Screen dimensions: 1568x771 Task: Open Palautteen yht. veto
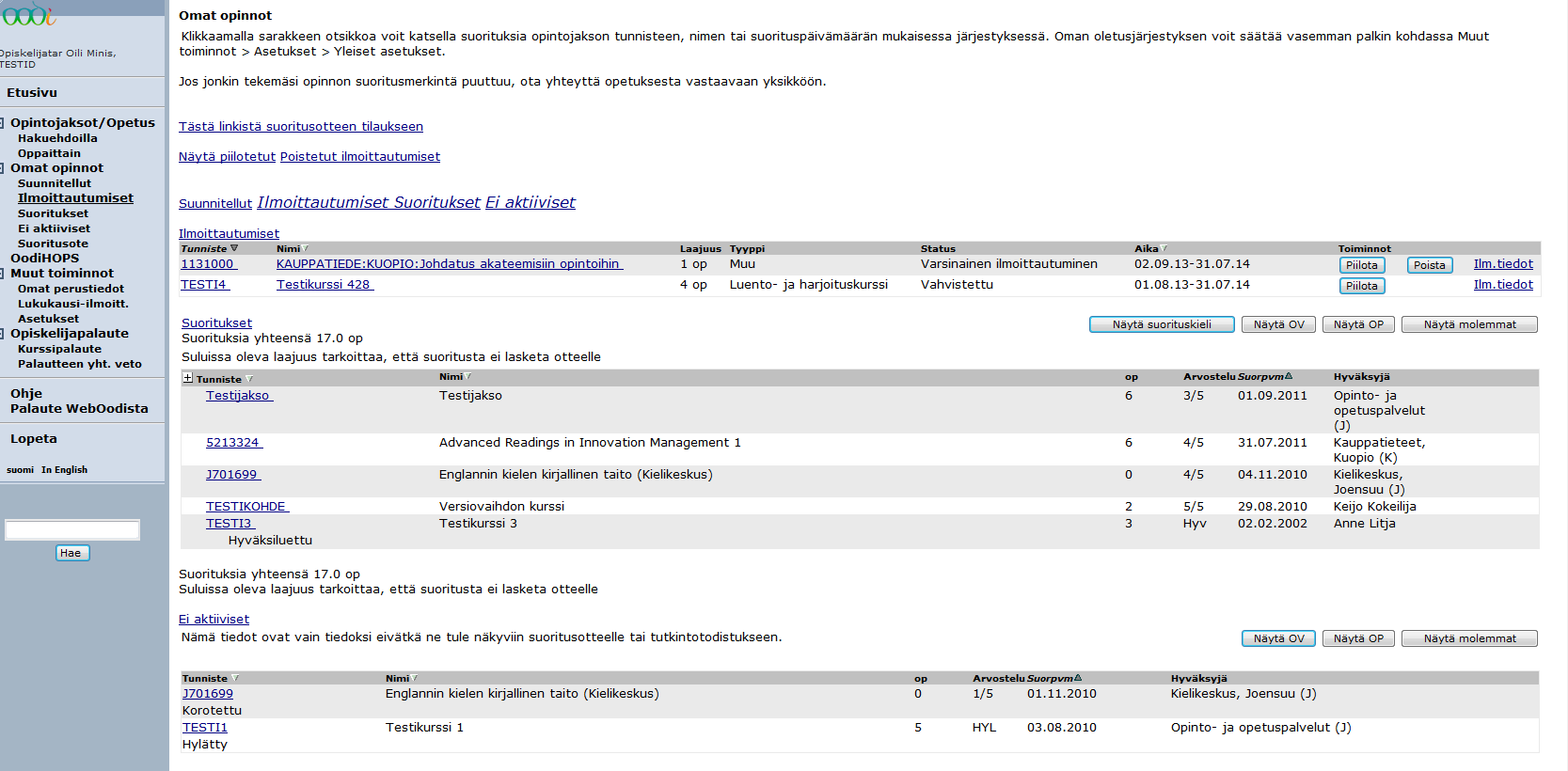click(80, 364)
